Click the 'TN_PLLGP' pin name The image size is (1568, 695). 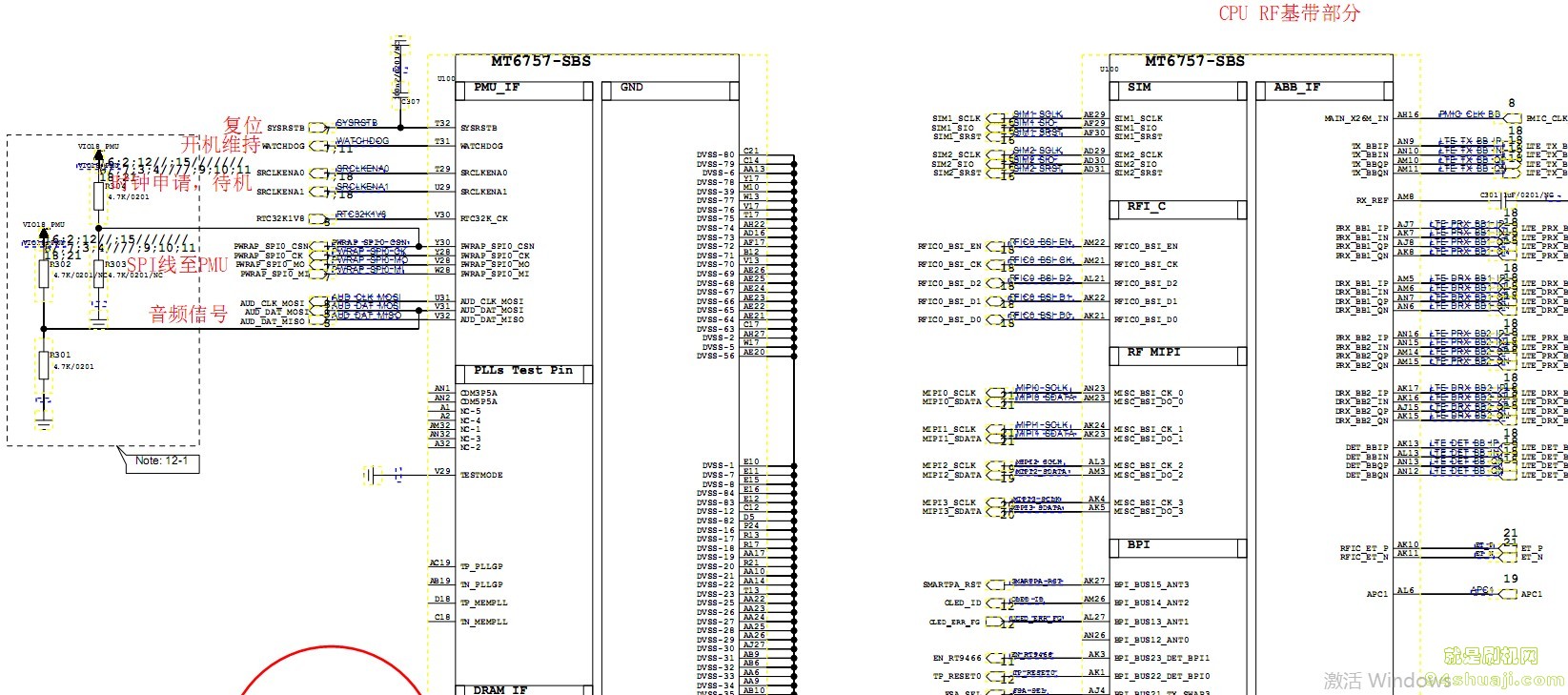[481, 584]
